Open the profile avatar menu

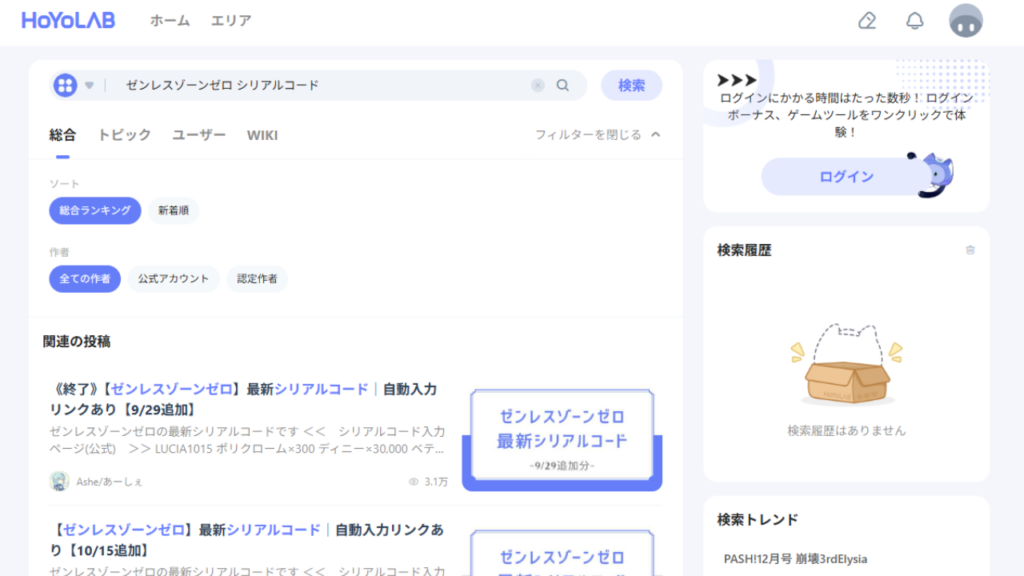[x=965, y=19]
